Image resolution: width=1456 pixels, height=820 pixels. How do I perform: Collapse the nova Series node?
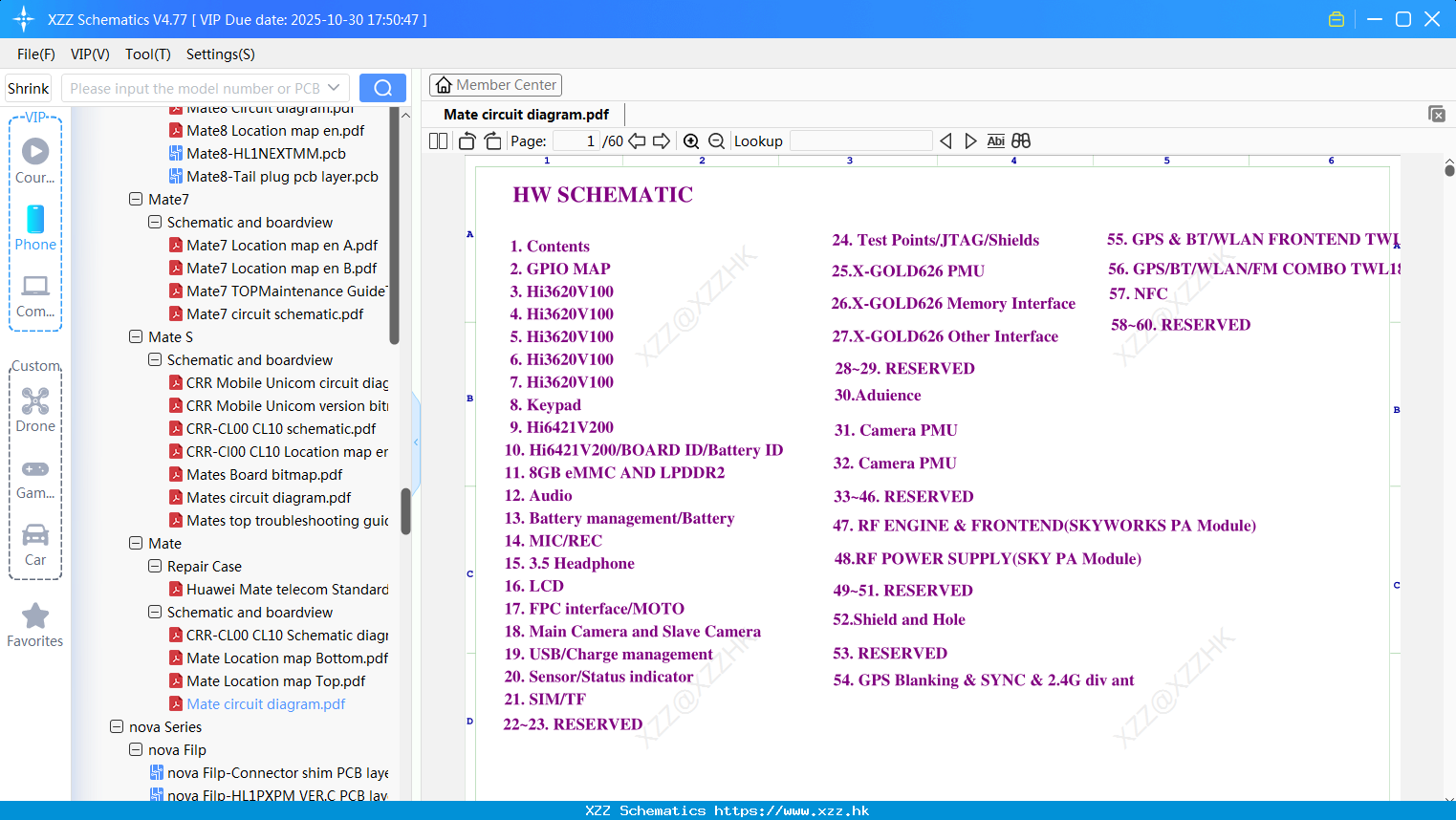[x=117, y=727]
